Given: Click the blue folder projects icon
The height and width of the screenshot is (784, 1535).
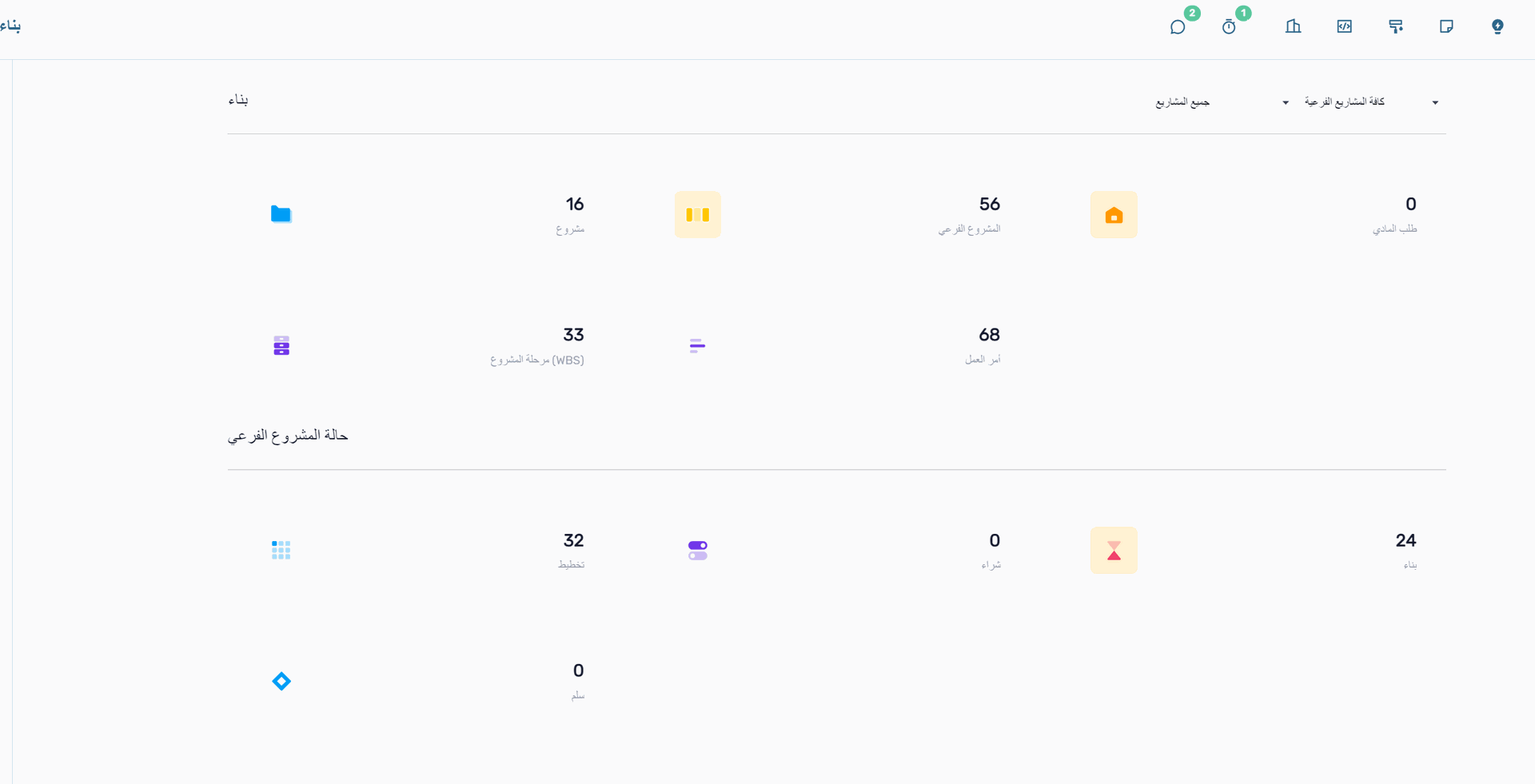Looking at the screenshot, I should click(x=281, y=214).
